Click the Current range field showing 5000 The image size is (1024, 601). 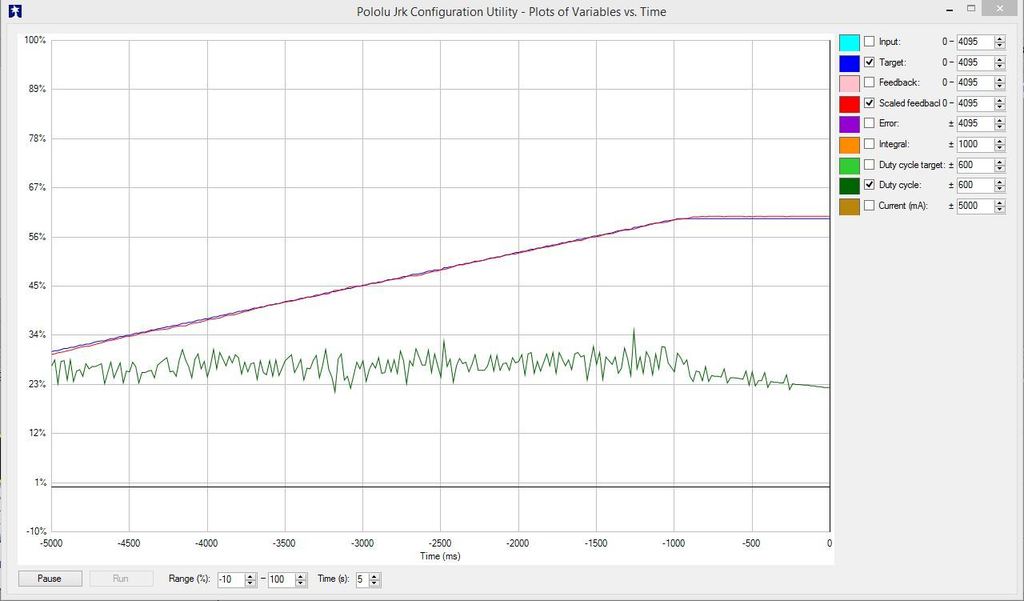[x=975, y=206]
